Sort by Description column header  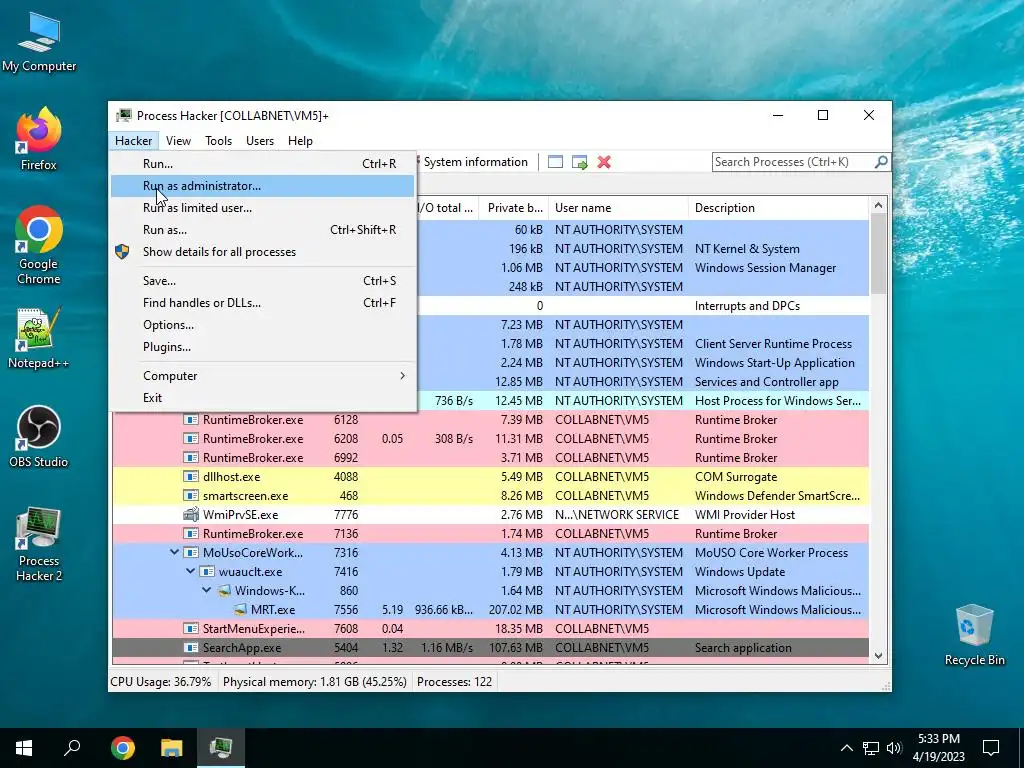point(778,208)
